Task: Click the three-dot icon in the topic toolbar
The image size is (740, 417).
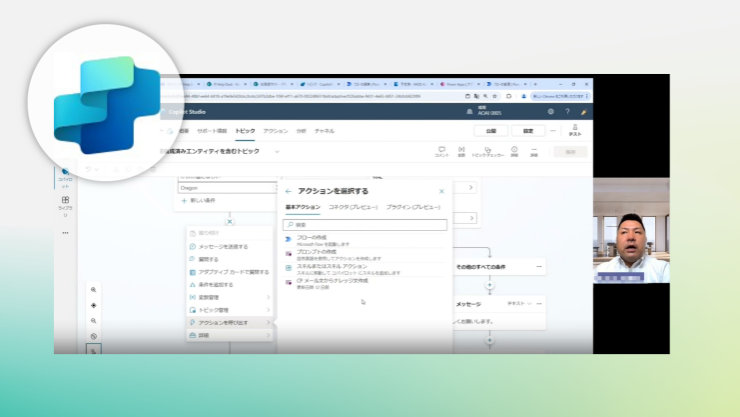Action: pos(534,151)
